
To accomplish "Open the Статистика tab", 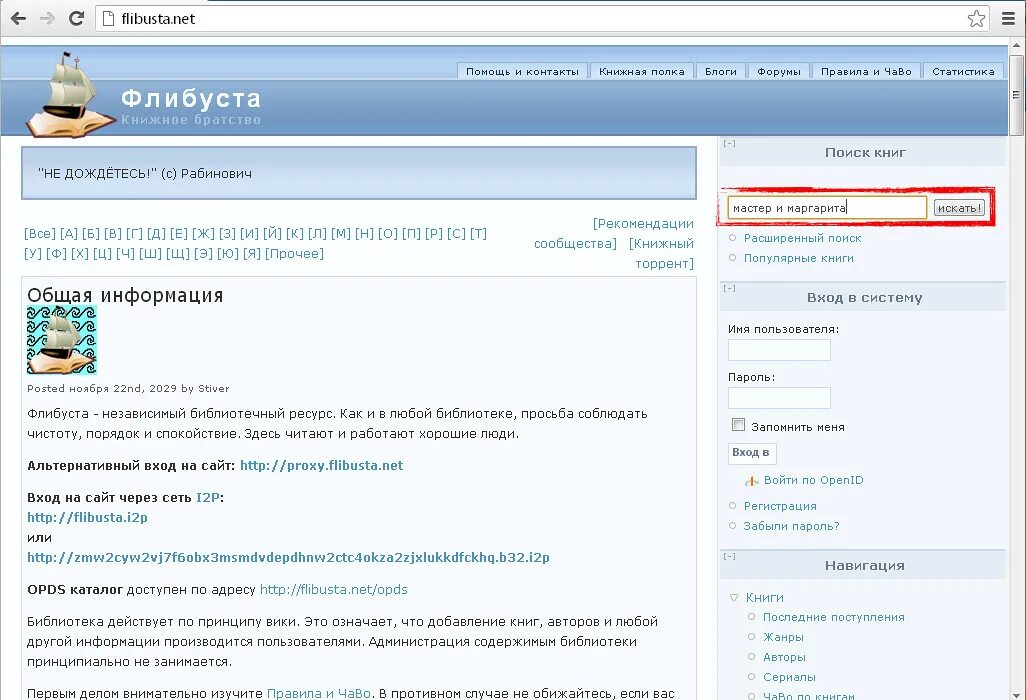I will pos(963,71).
